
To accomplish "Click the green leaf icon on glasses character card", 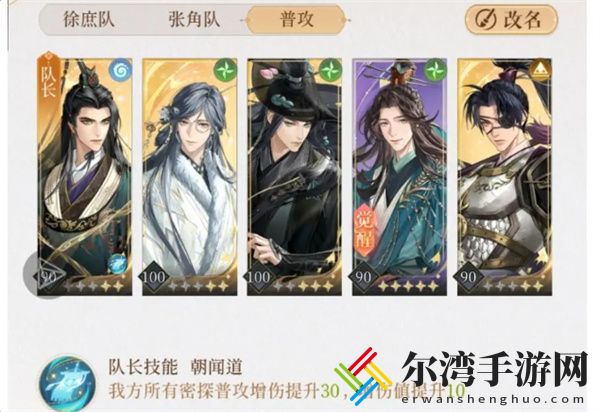I will [225, 70].
